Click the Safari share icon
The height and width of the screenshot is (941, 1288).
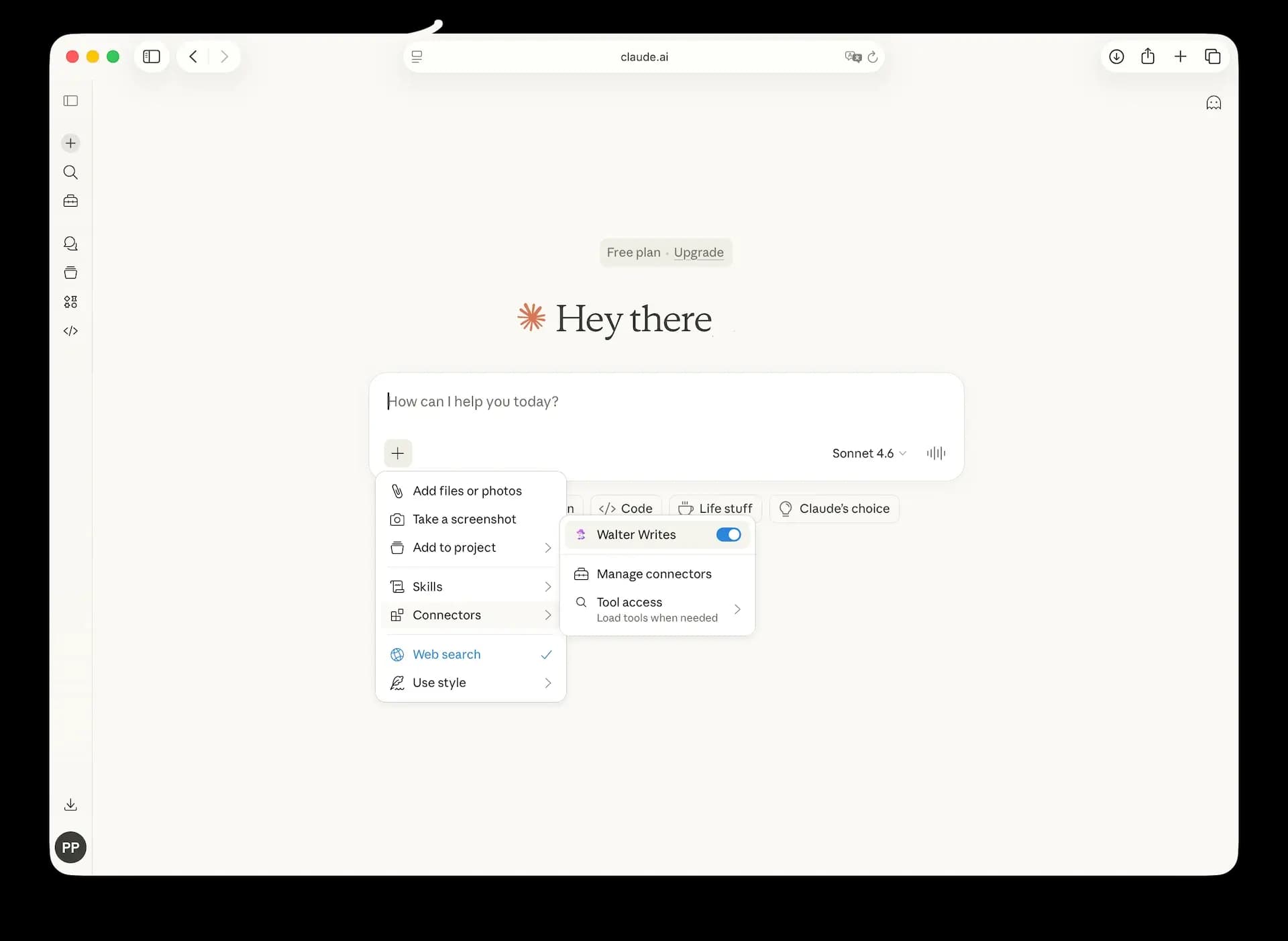coord(1148,56)
